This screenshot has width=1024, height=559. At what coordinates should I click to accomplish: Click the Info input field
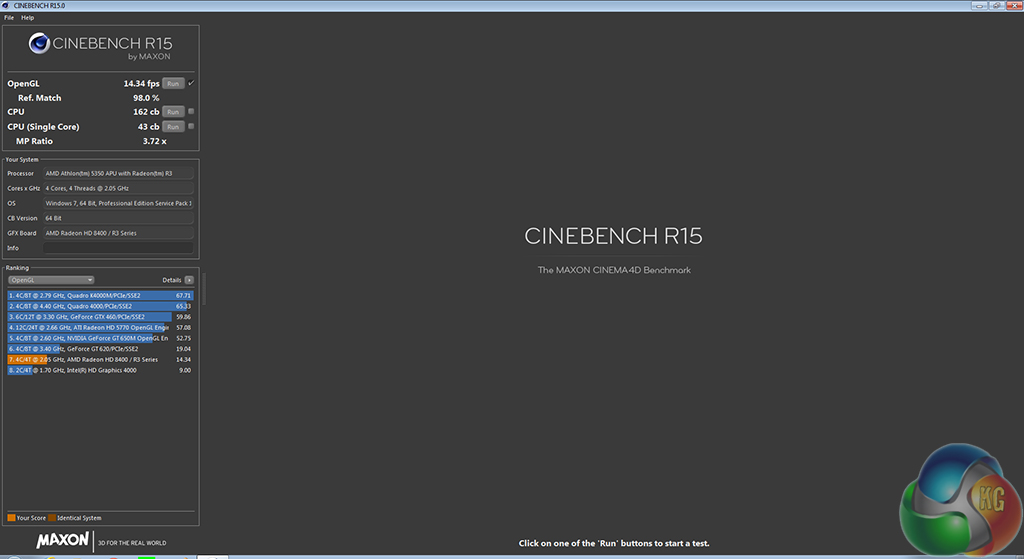coord(118,248)
